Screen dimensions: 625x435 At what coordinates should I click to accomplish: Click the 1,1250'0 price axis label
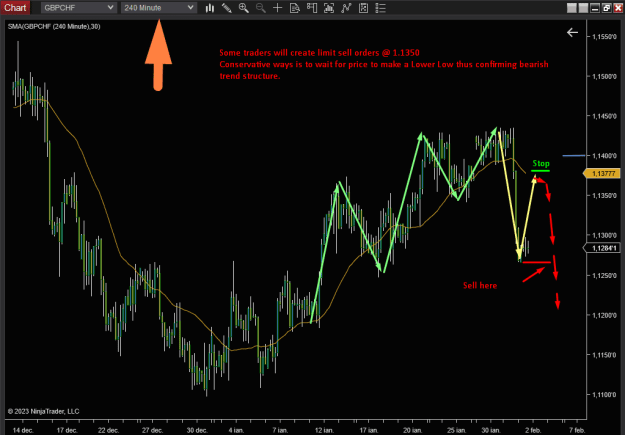[604, 276]
